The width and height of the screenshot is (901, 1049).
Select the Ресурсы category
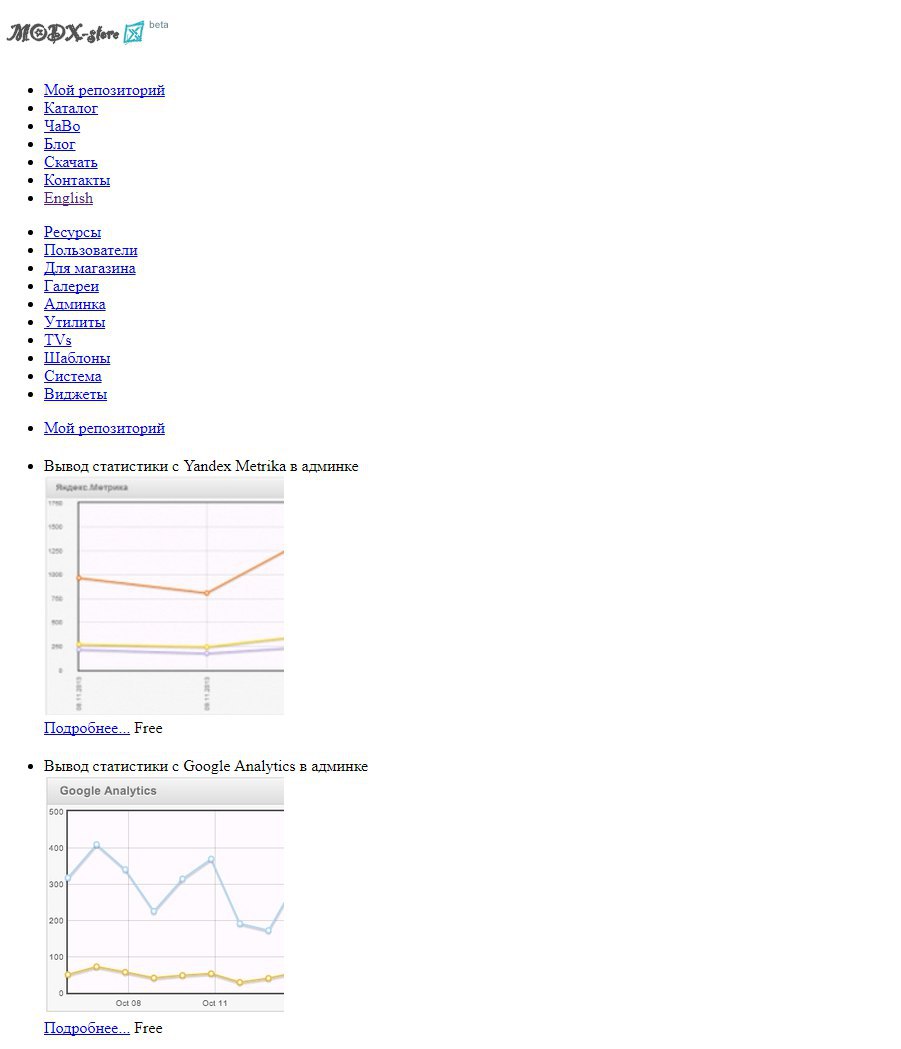point(72,232)
